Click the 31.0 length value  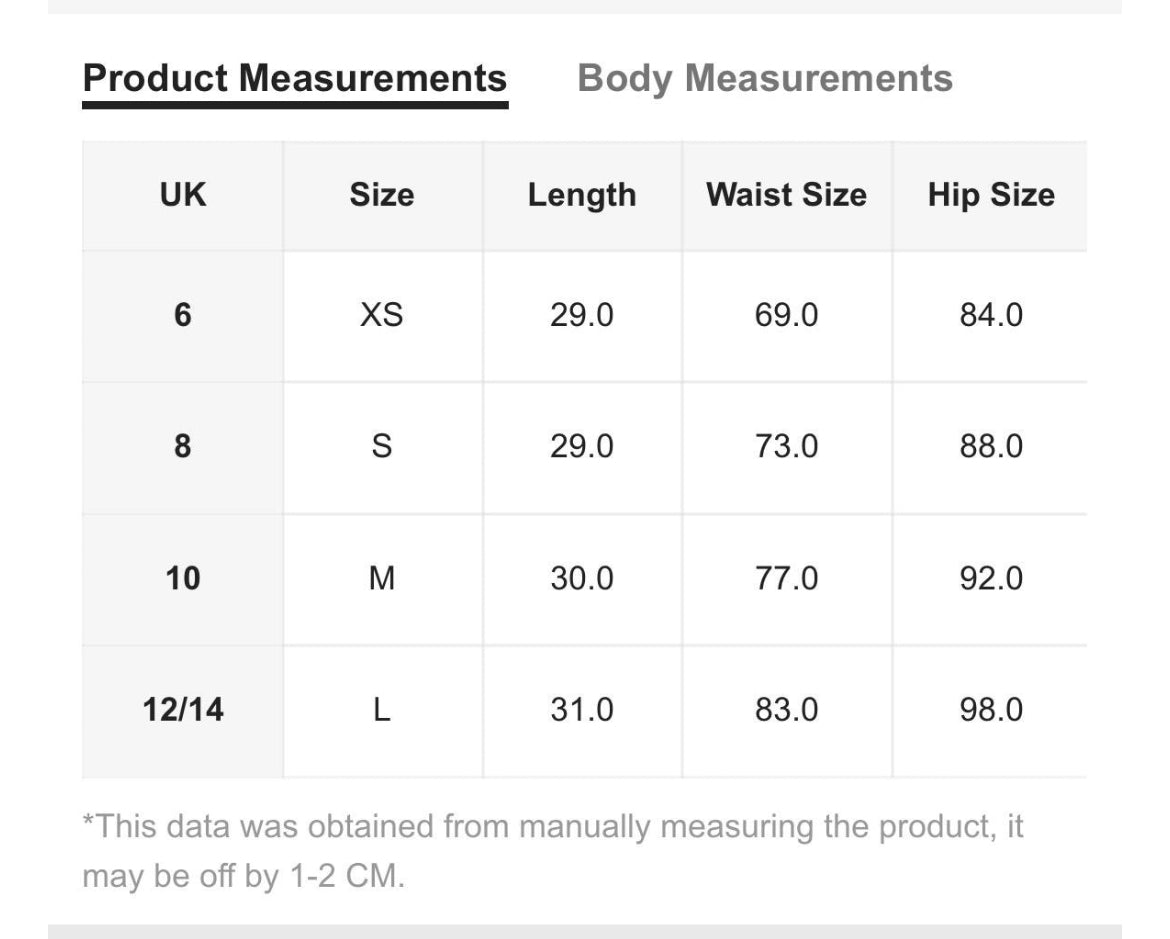pos(582,710)
